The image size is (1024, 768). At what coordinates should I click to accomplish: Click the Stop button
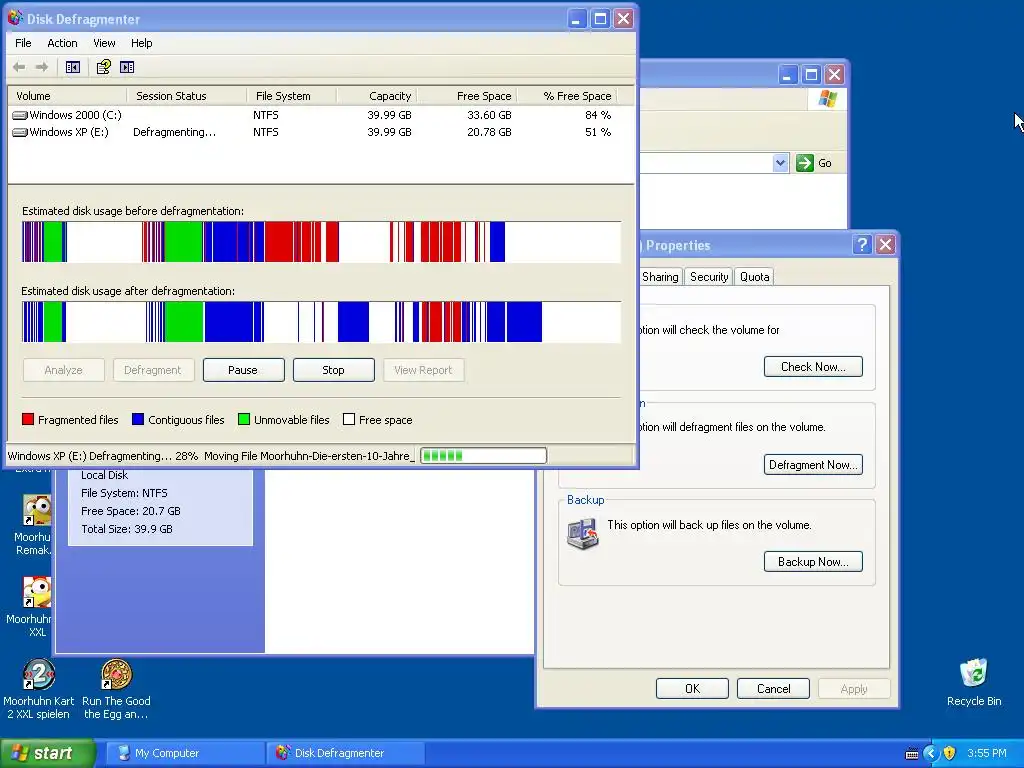click(334, 370)
